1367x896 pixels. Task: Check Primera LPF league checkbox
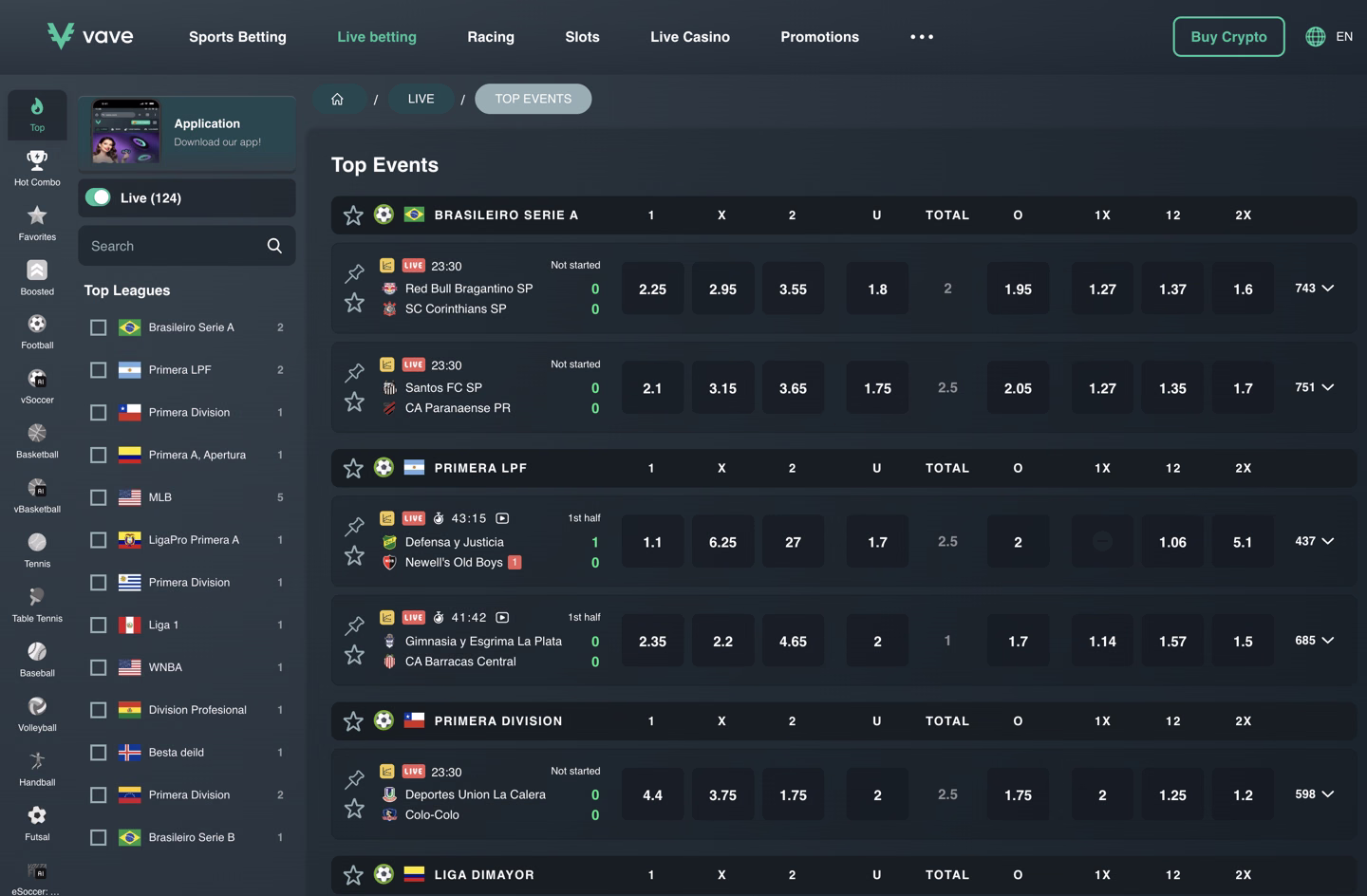pyautogui.click(x=98, y=370)
